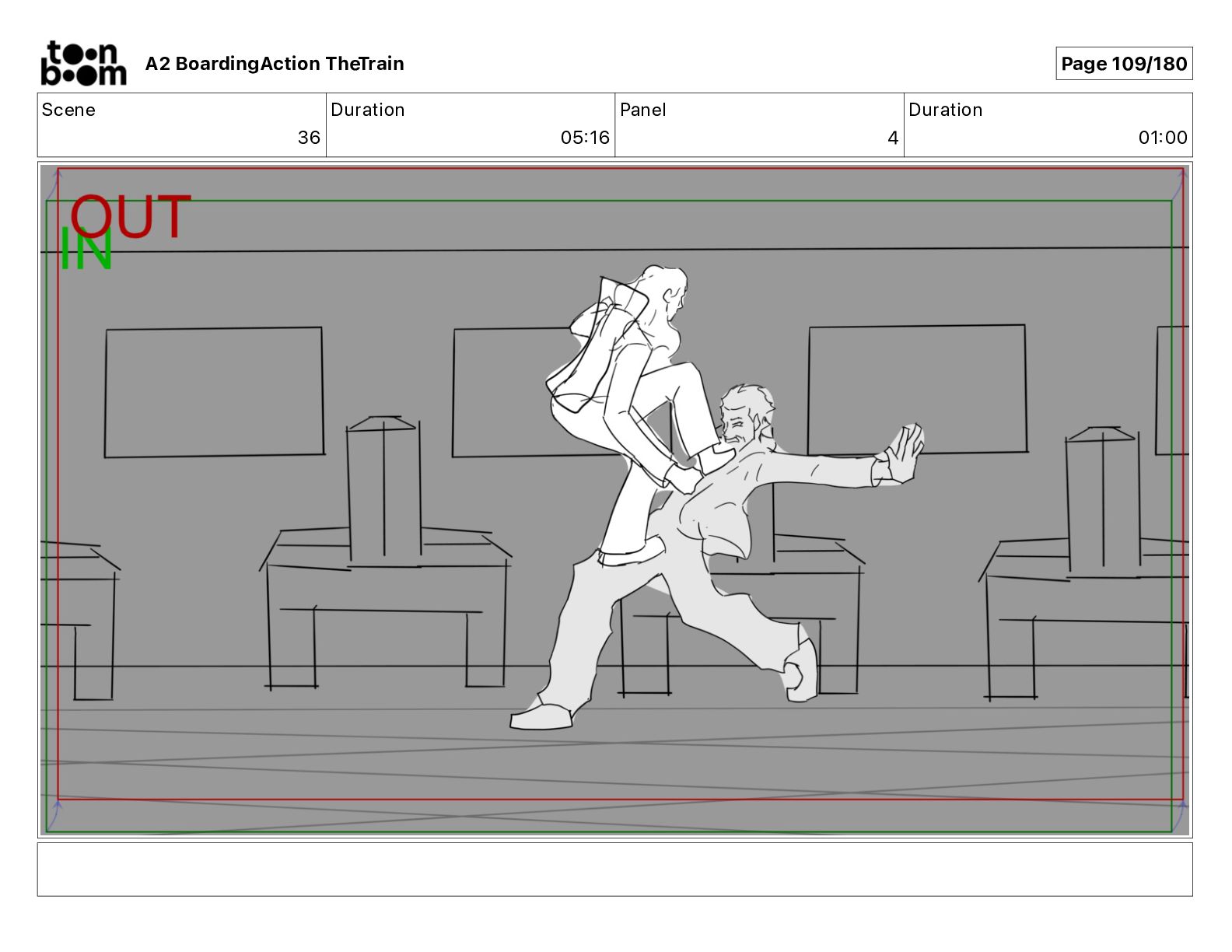The image size is (1232, 952).
Task: Click the 'Page 109/180' indicator
Action: pos(1124,64)
